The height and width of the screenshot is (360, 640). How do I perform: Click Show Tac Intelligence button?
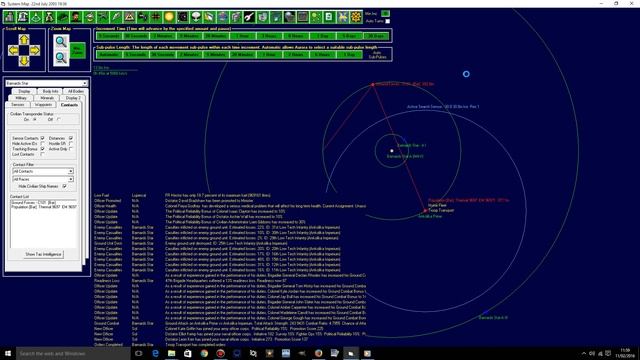click(43, 254)
